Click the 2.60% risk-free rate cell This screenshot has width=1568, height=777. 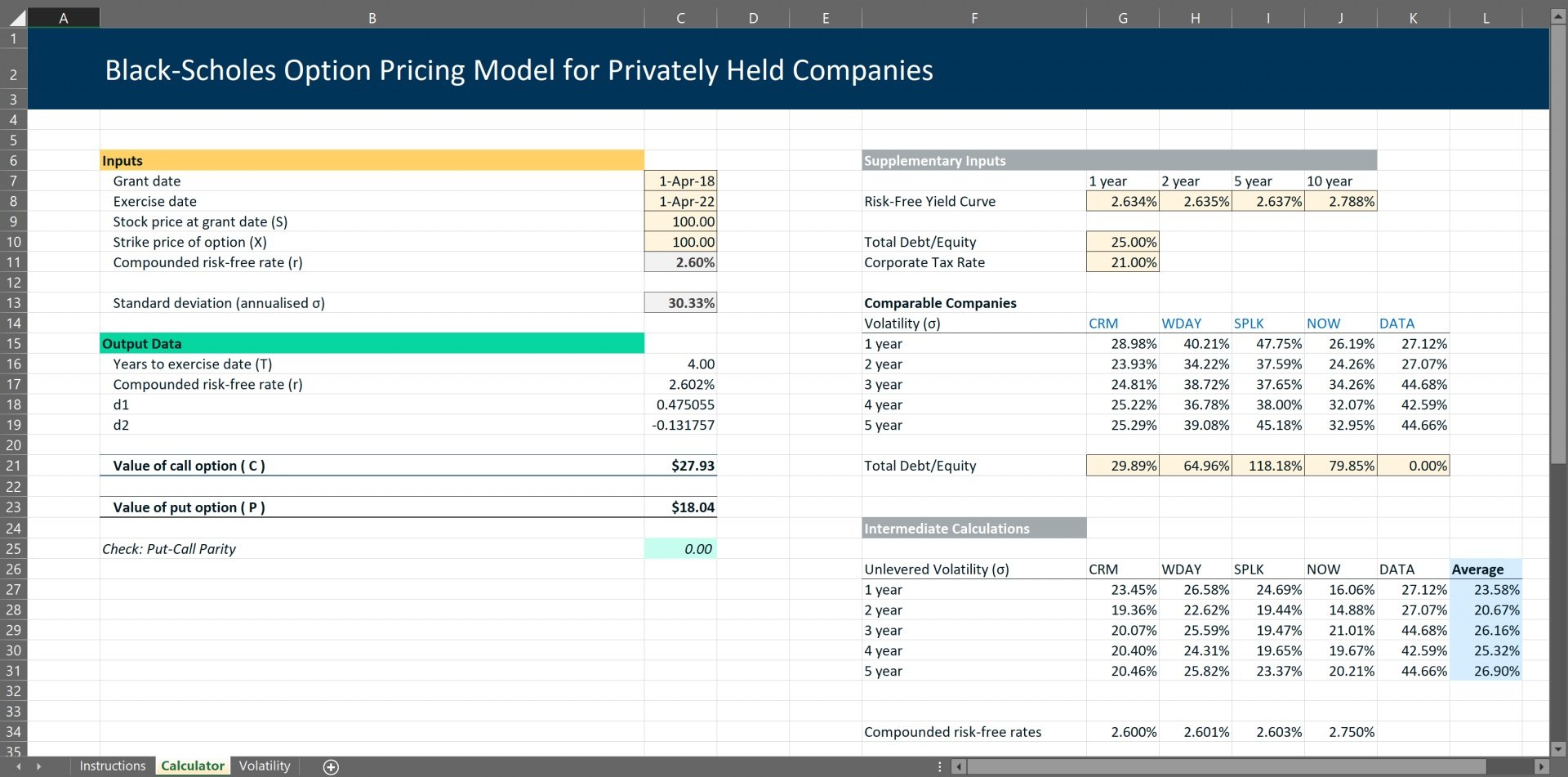point(680,262)
